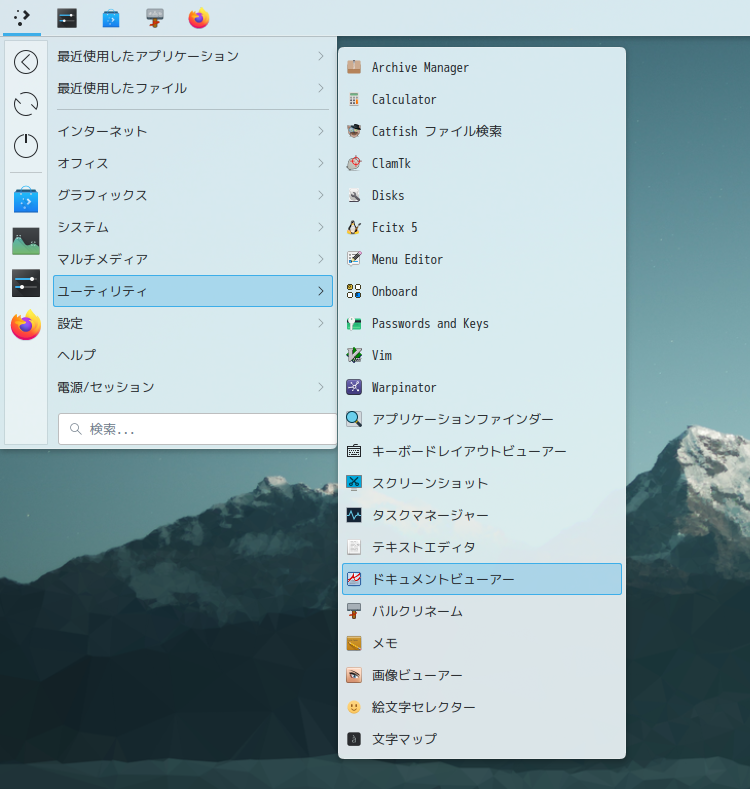Click the Passwords and Keys icon
This screenshot has height=789, width=750.
(x=354, y=324)
